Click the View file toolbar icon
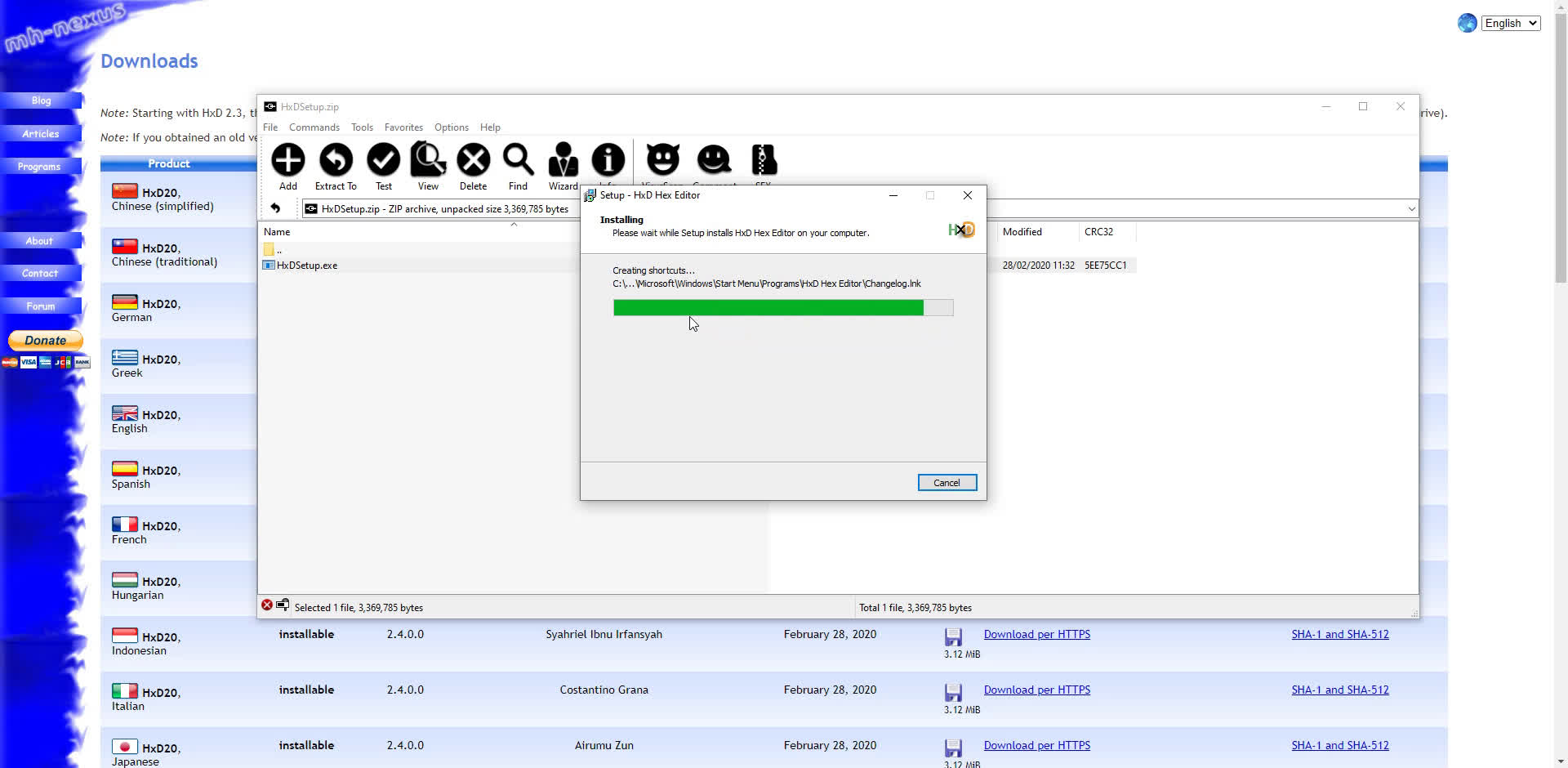 (428, 159)
